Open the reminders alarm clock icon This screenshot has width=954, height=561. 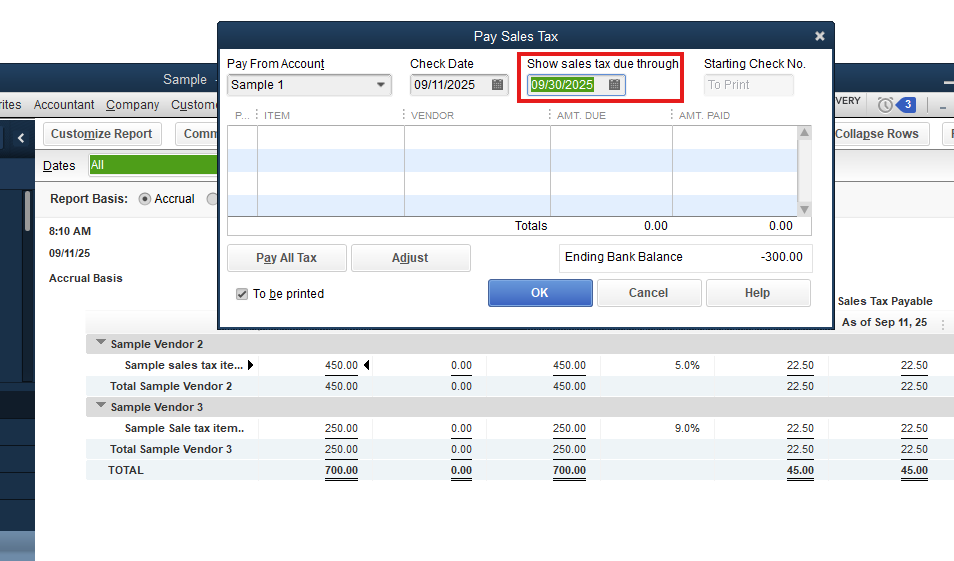pos(885,105)
